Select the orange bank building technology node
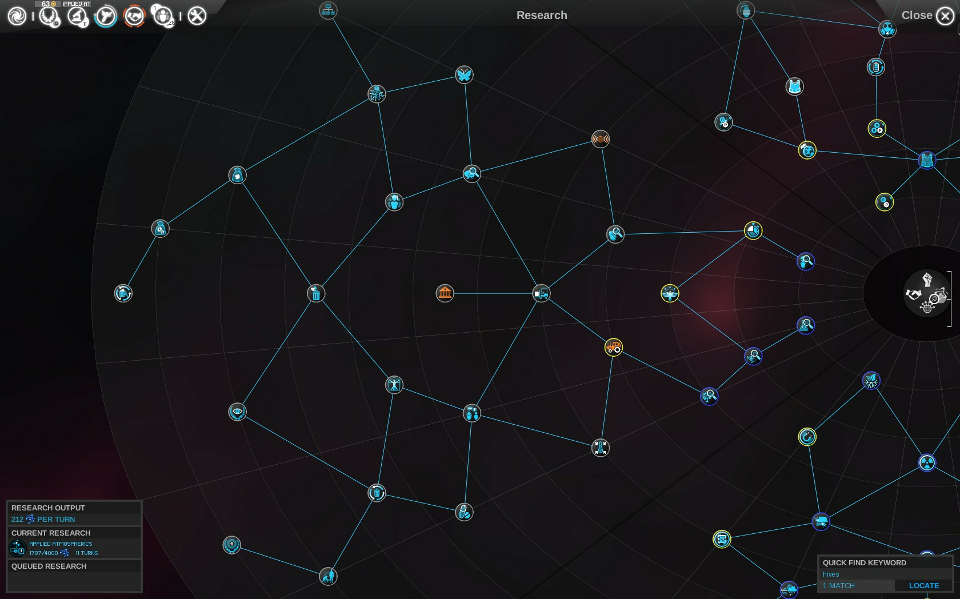960x600 pixels. point(445,293)
